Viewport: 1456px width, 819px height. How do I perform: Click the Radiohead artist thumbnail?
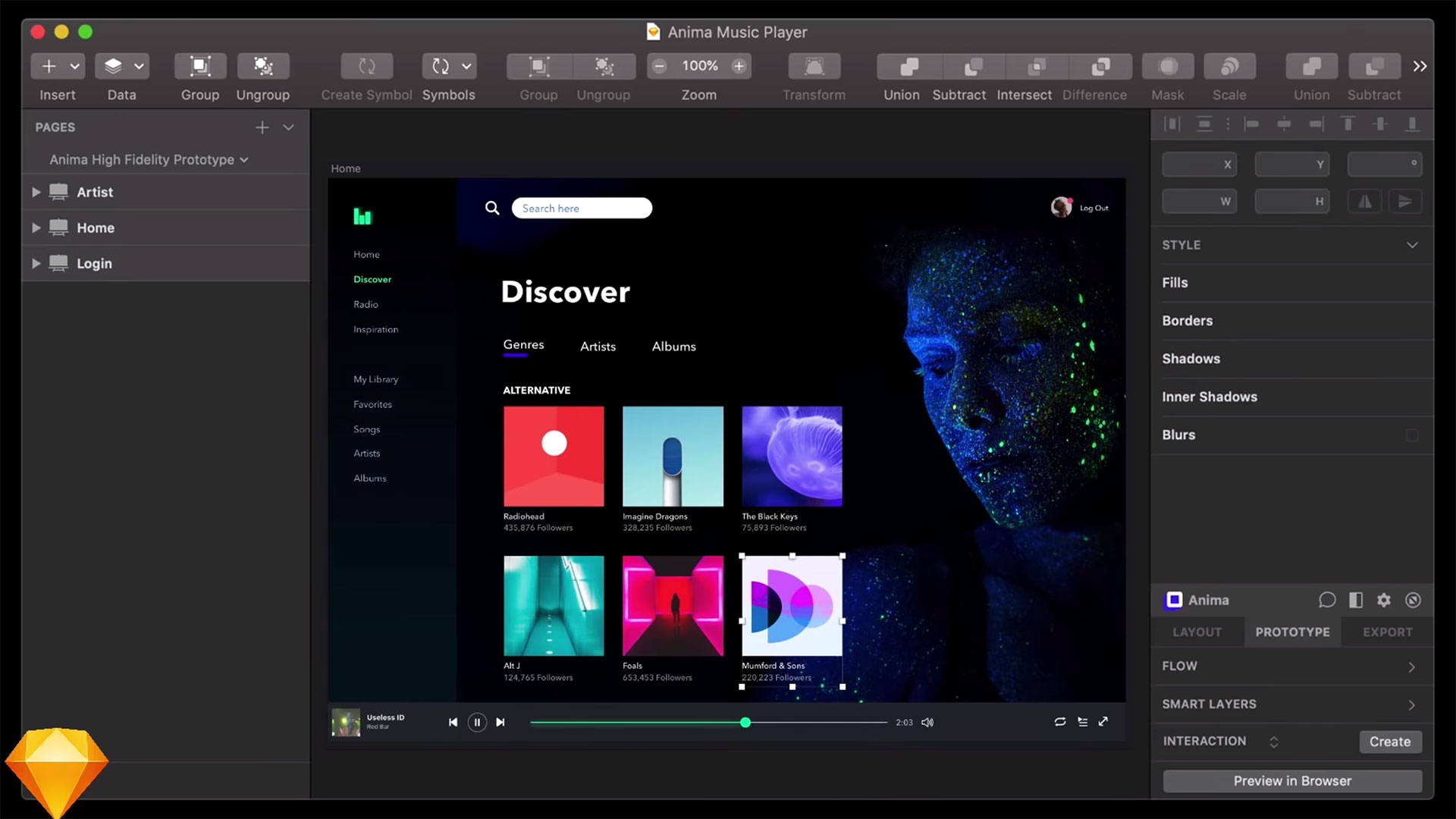point(553,456)
